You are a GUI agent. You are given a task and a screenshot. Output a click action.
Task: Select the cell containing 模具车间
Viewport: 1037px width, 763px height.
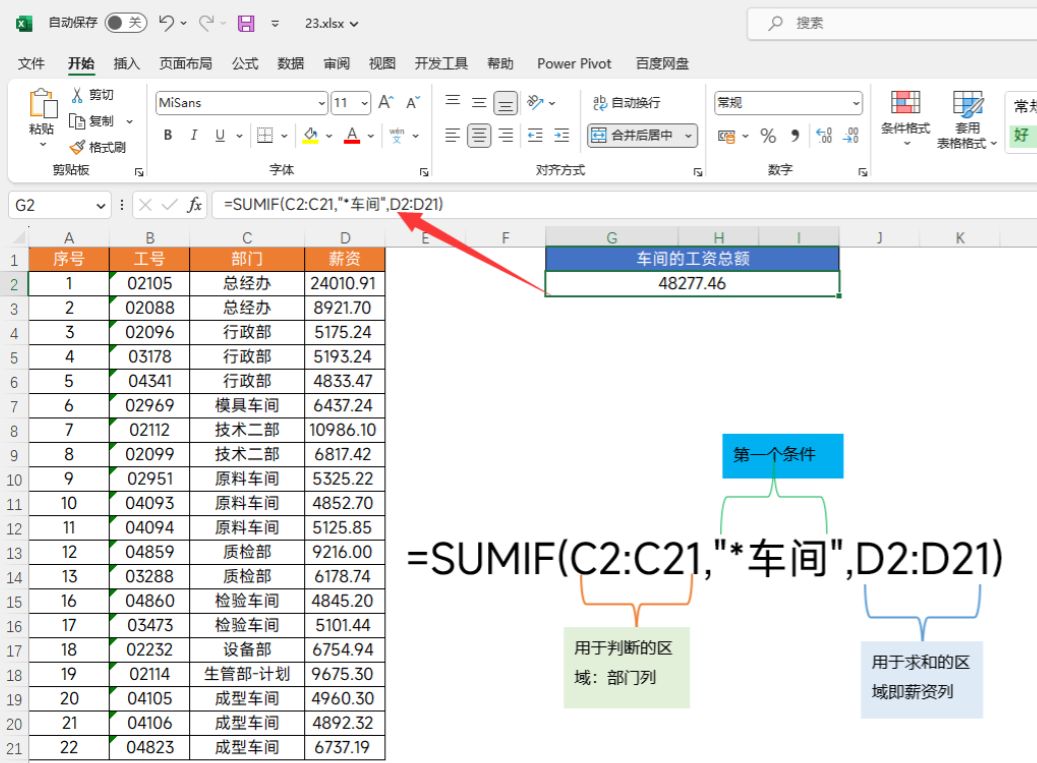click(x=247, y=405)
